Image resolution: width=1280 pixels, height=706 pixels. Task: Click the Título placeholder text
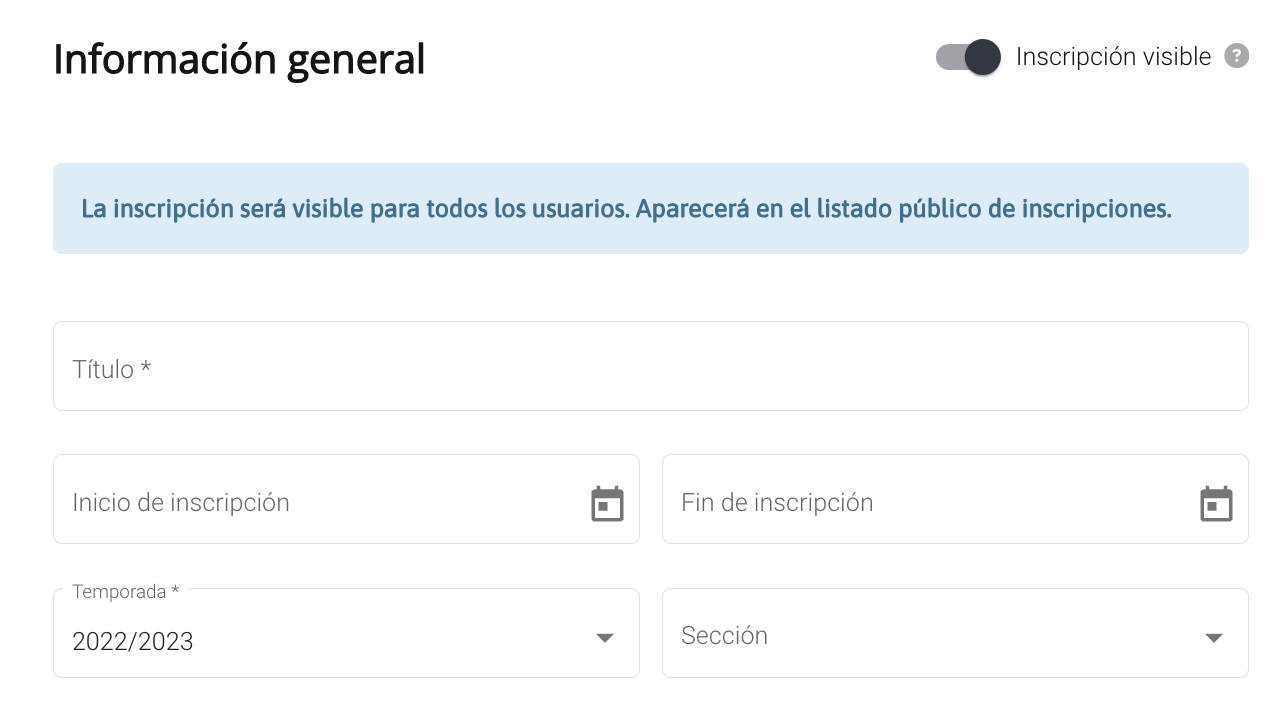[112, 369]
